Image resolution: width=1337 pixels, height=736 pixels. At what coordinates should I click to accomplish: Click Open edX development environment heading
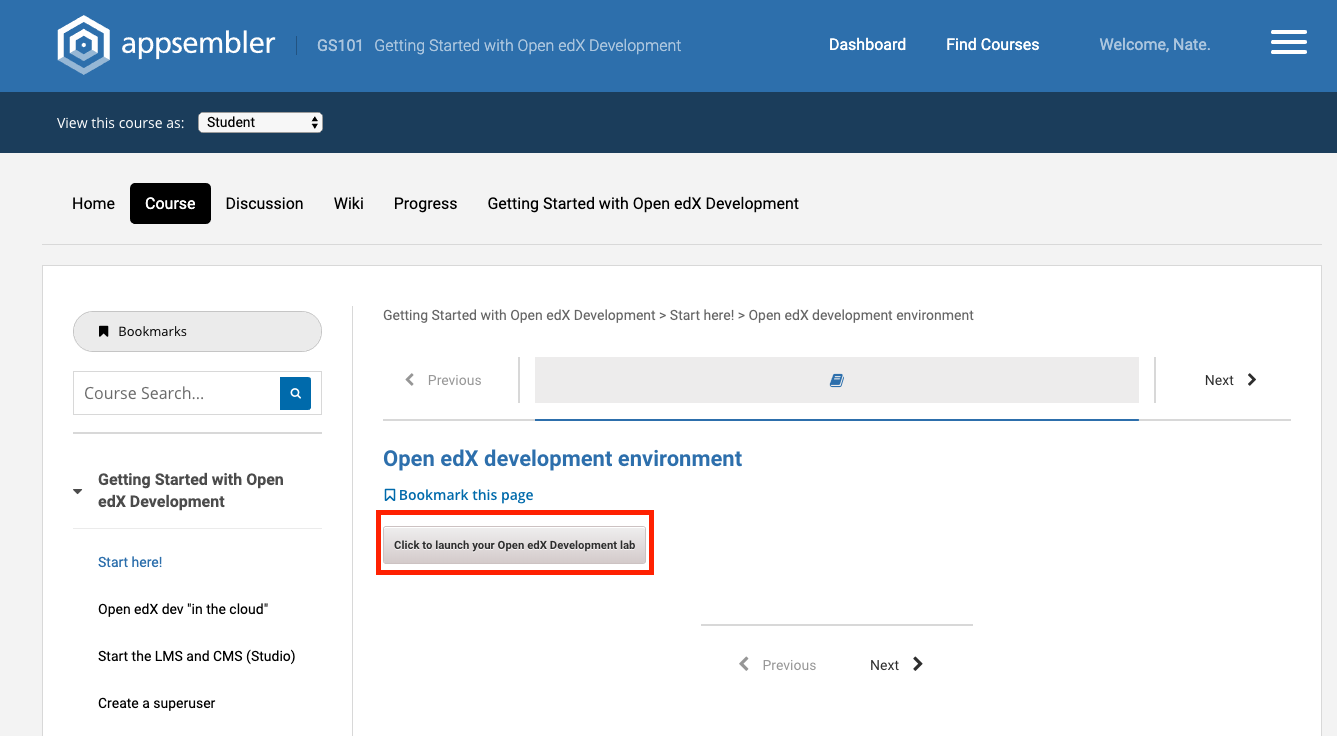coord(562,459)
